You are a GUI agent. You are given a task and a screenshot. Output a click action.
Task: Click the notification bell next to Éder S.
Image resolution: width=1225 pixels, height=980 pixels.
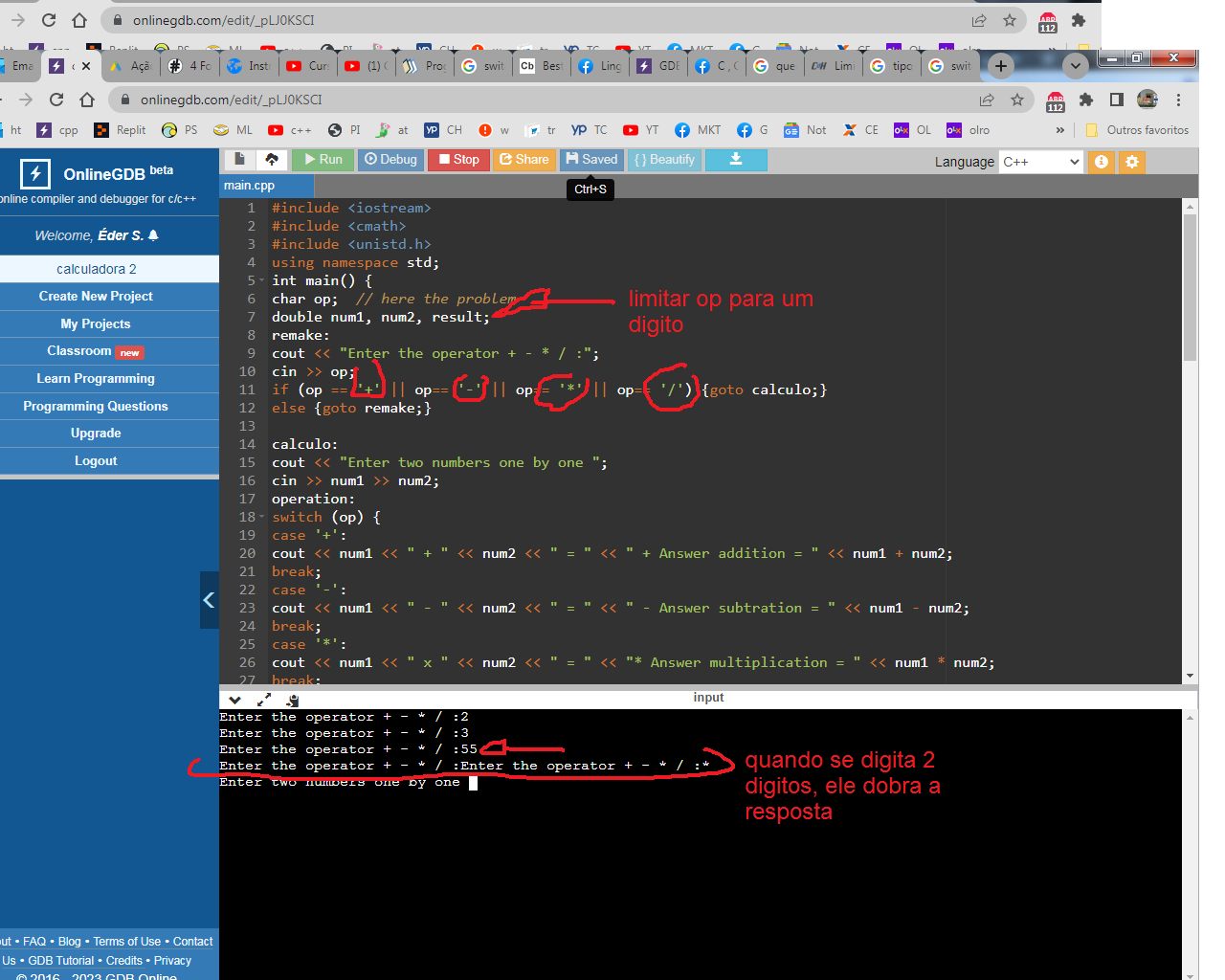coord(153,235)
